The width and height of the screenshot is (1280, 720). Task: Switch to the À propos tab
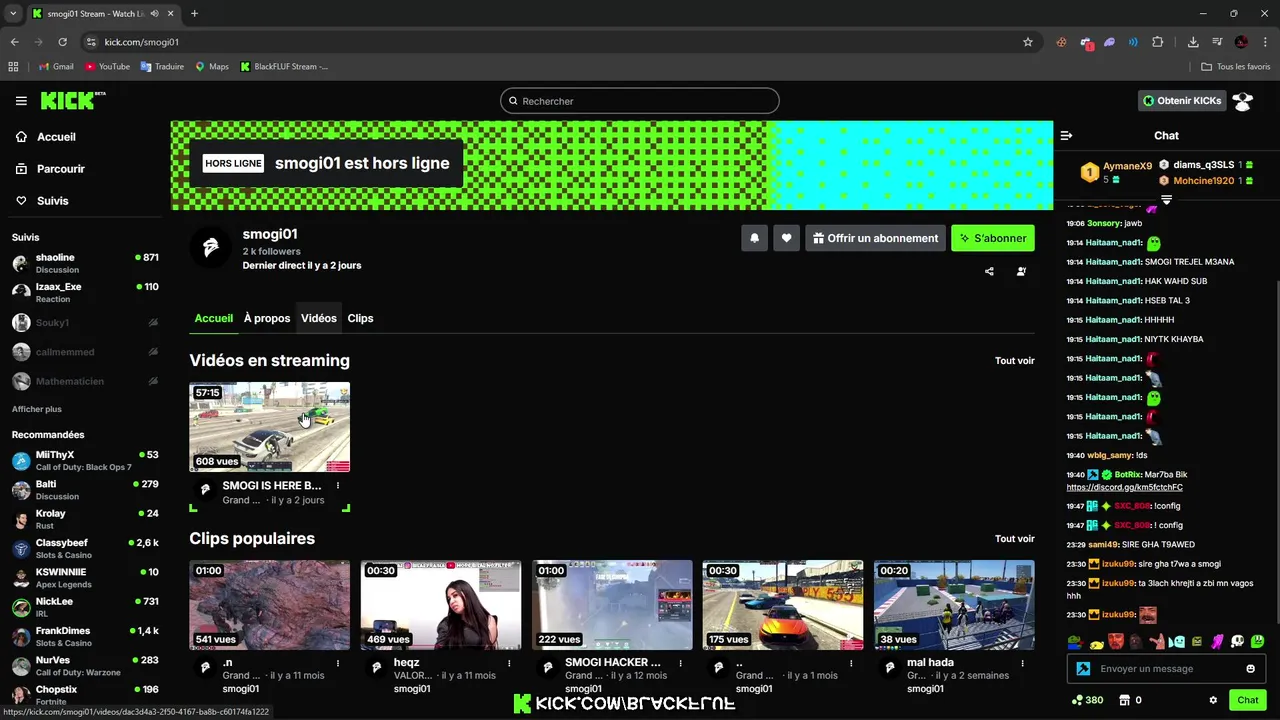(x=267, y=318)
